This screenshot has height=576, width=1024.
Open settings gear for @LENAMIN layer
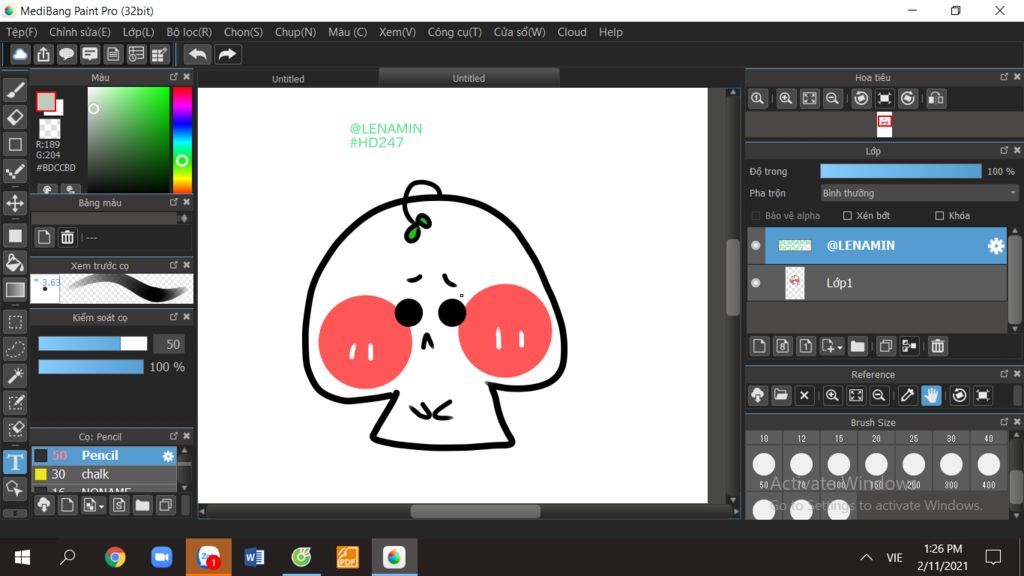(x=995, y=246)
